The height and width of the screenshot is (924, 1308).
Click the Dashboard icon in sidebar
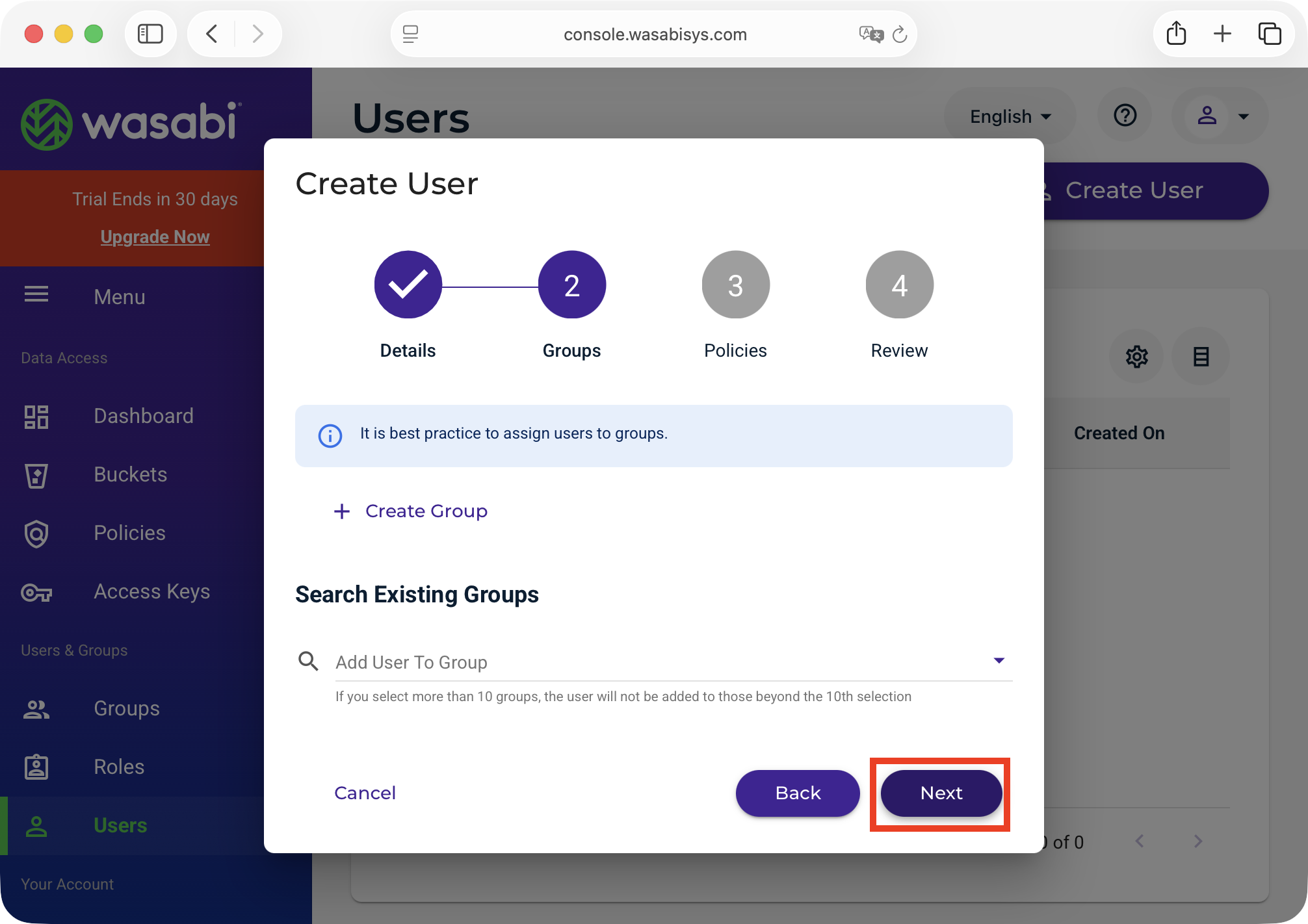[36, 417]
